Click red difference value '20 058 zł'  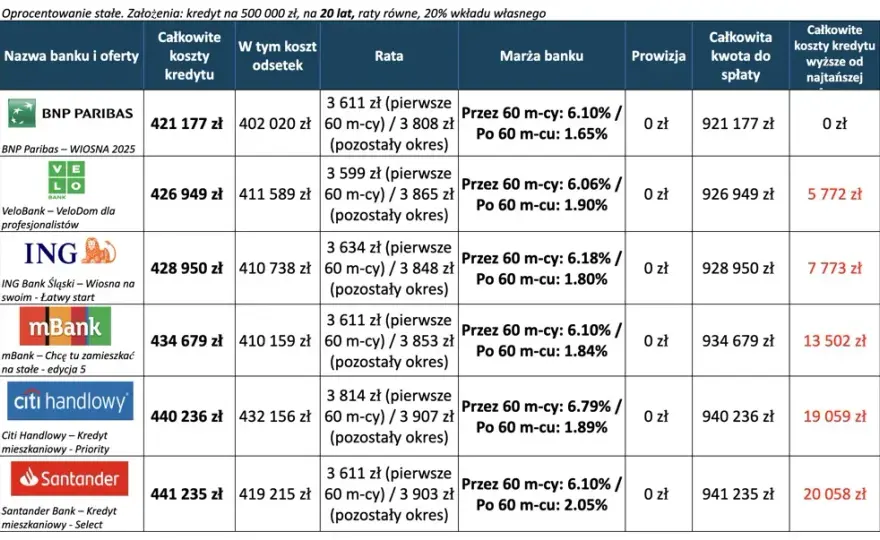[x=835, y=494]
